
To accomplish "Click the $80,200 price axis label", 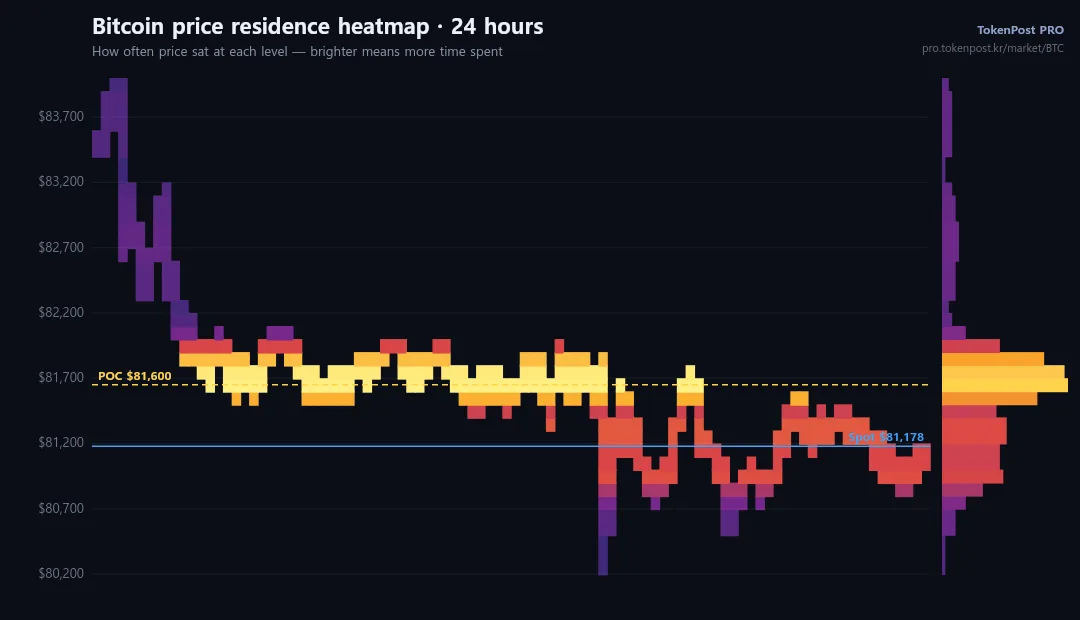I will tap(61, 574).
